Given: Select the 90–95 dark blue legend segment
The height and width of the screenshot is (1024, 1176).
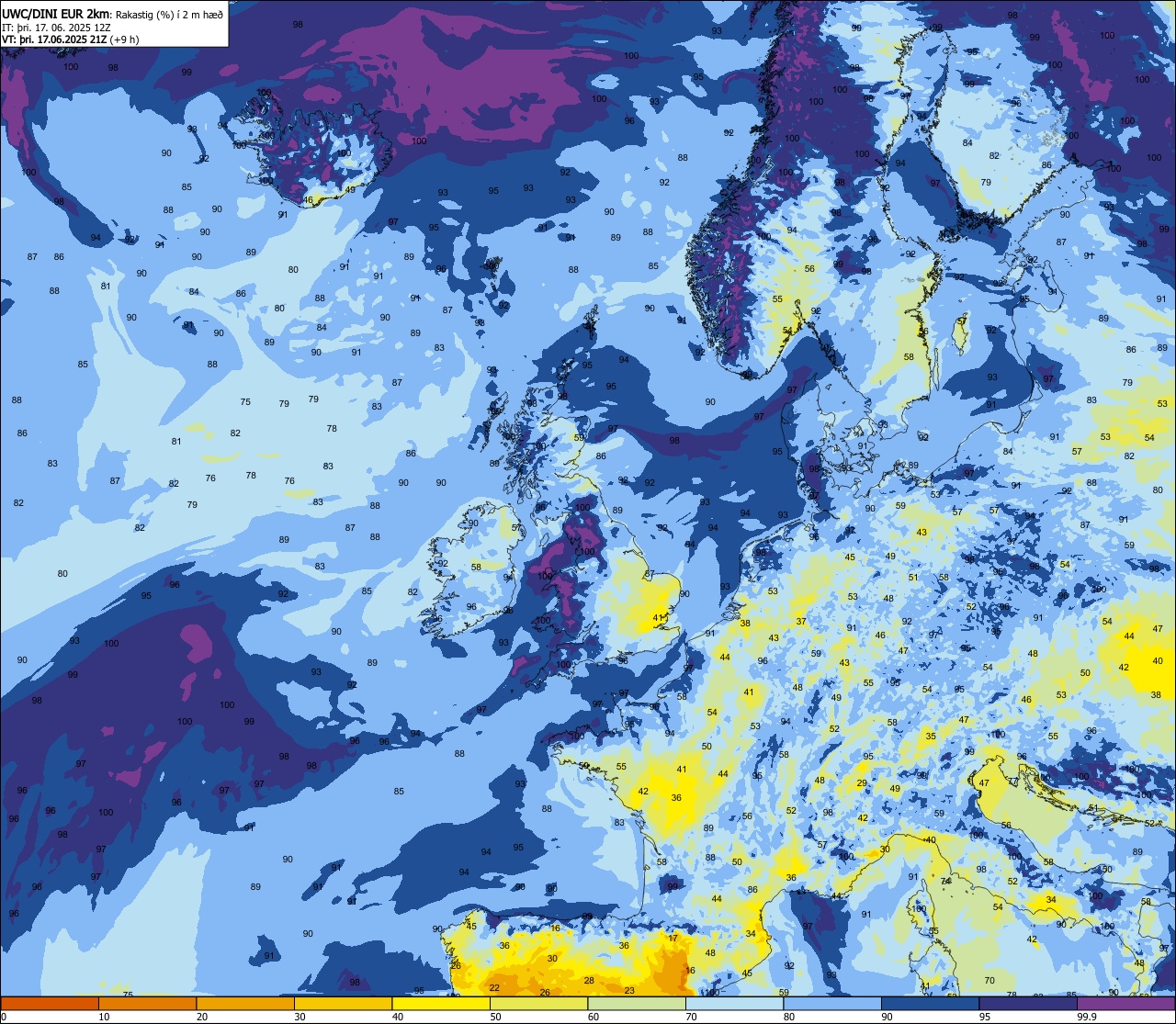Looking at the screenshot, I should [x=930, y=1003].
